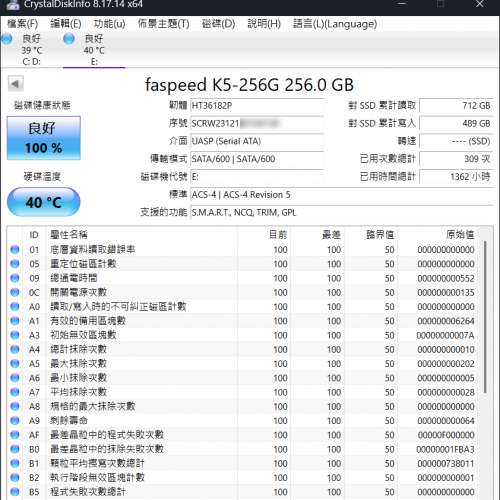The image size is (500, 500).
Task: Click the features field S.M.A.R.T., NCQ, TRIM, GPL
Action: (x=342, y=212)
